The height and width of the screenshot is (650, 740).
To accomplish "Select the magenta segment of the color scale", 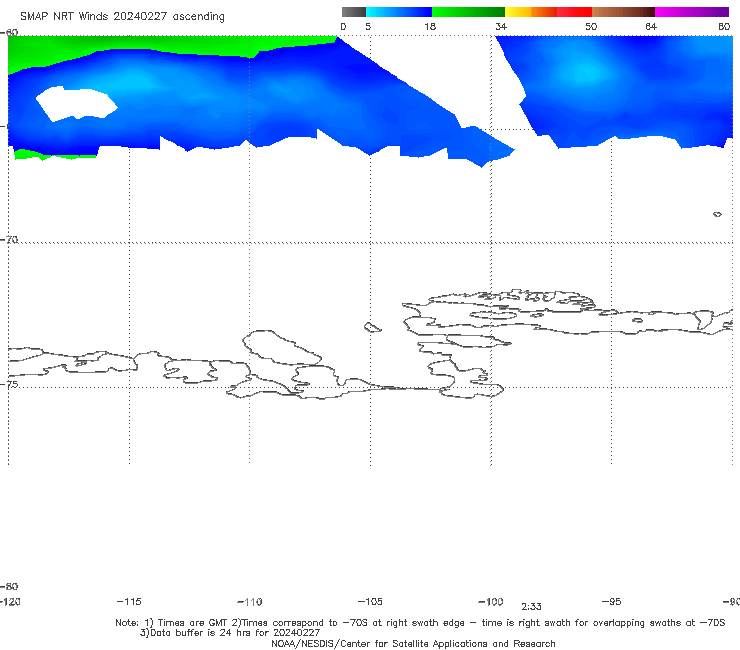I will 692,12.
